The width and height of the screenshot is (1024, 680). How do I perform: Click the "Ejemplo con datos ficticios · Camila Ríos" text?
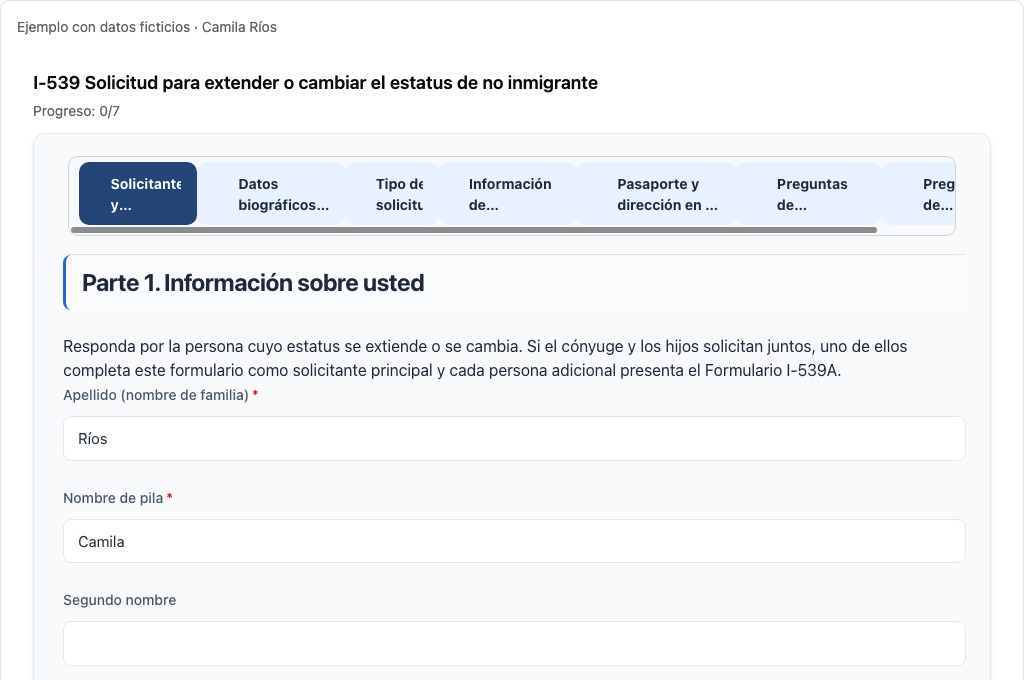click(147, 27)
